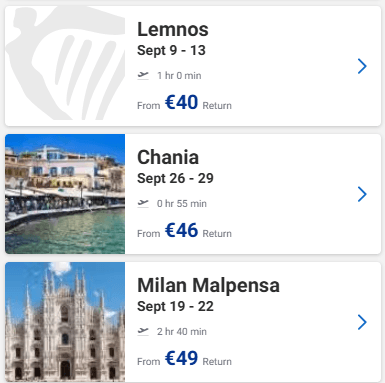
Task: Click the €49 return price
Action: coord(181,358)
